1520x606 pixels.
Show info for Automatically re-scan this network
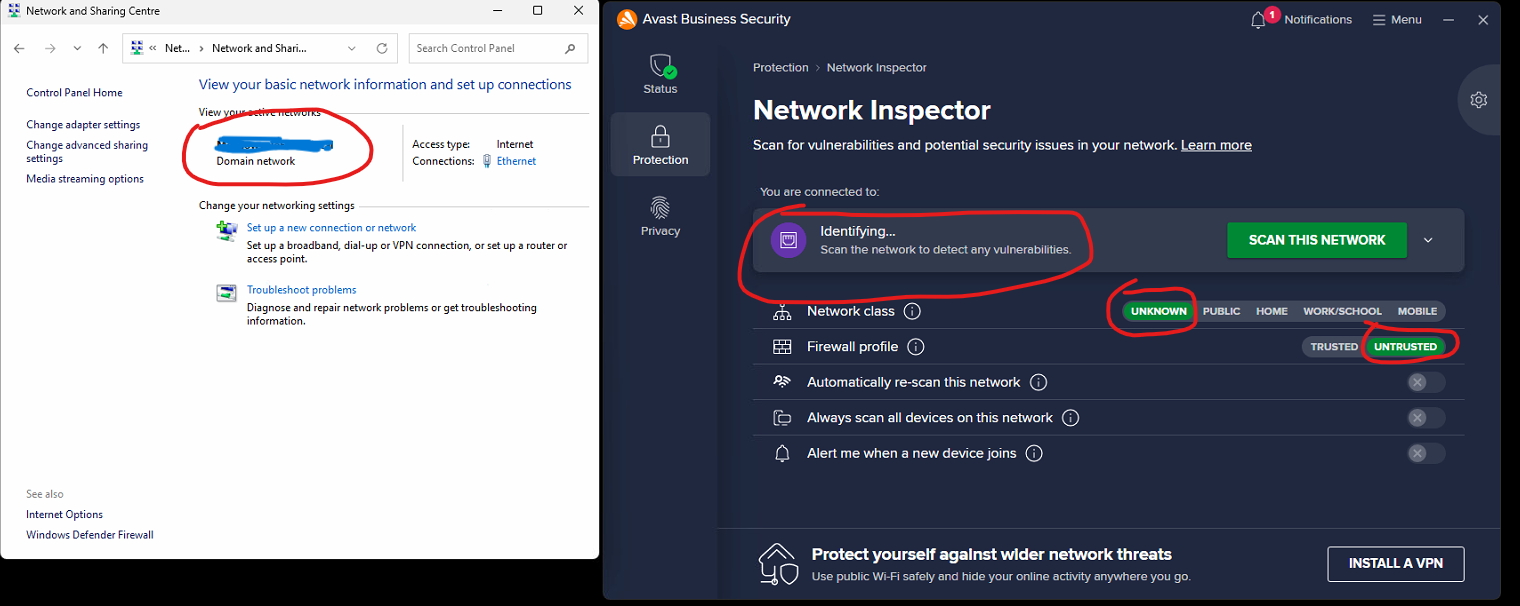pyautogui.click(x=1038, y=382)
